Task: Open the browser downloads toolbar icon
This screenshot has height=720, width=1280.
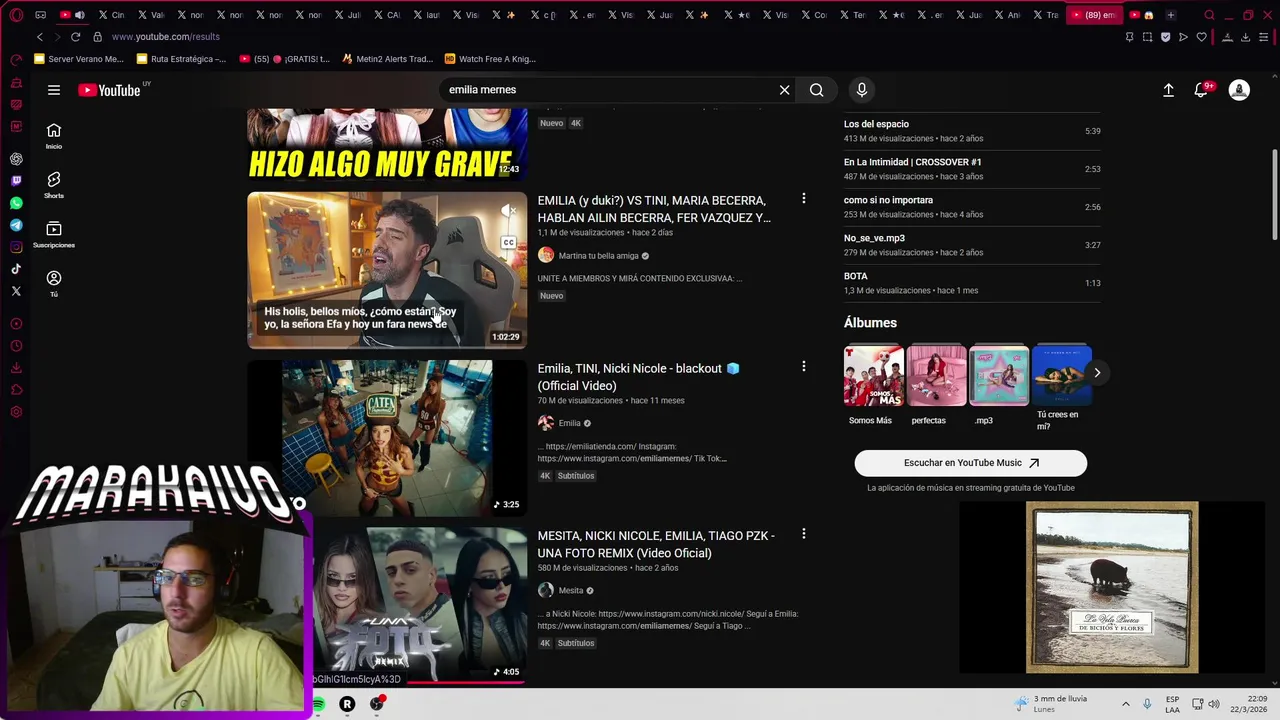Action: tap(1245, 37)
